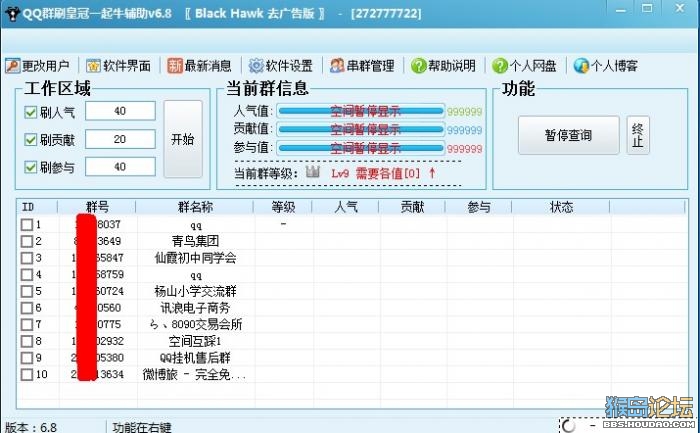
Task: Open the 软件设置 gear icon
Action: click(x=256, y=66)
